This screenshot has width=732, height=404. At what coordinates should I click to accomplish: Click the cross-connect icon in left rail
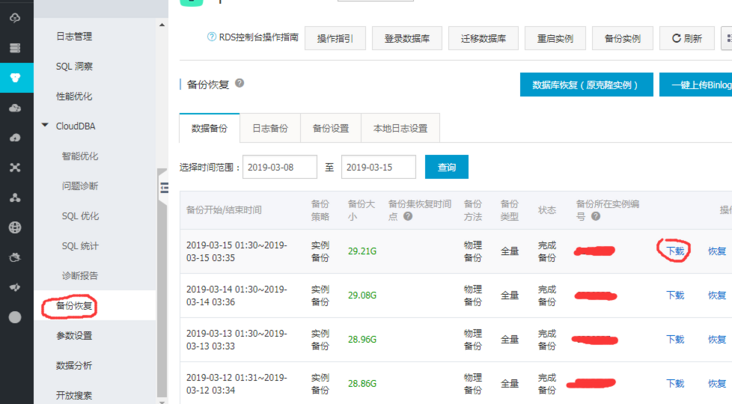pyautogui.click(x=15, y=167)
